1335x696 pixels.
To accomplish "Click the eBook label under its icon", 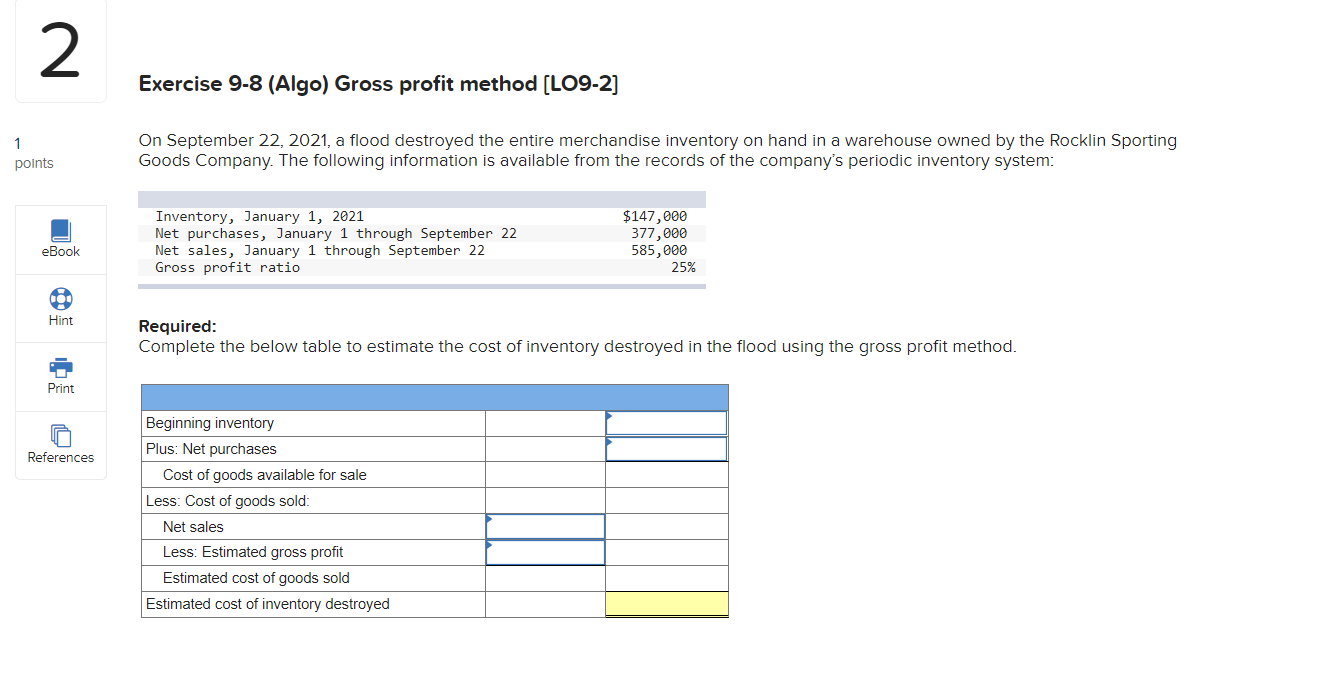I will [60, 252].
